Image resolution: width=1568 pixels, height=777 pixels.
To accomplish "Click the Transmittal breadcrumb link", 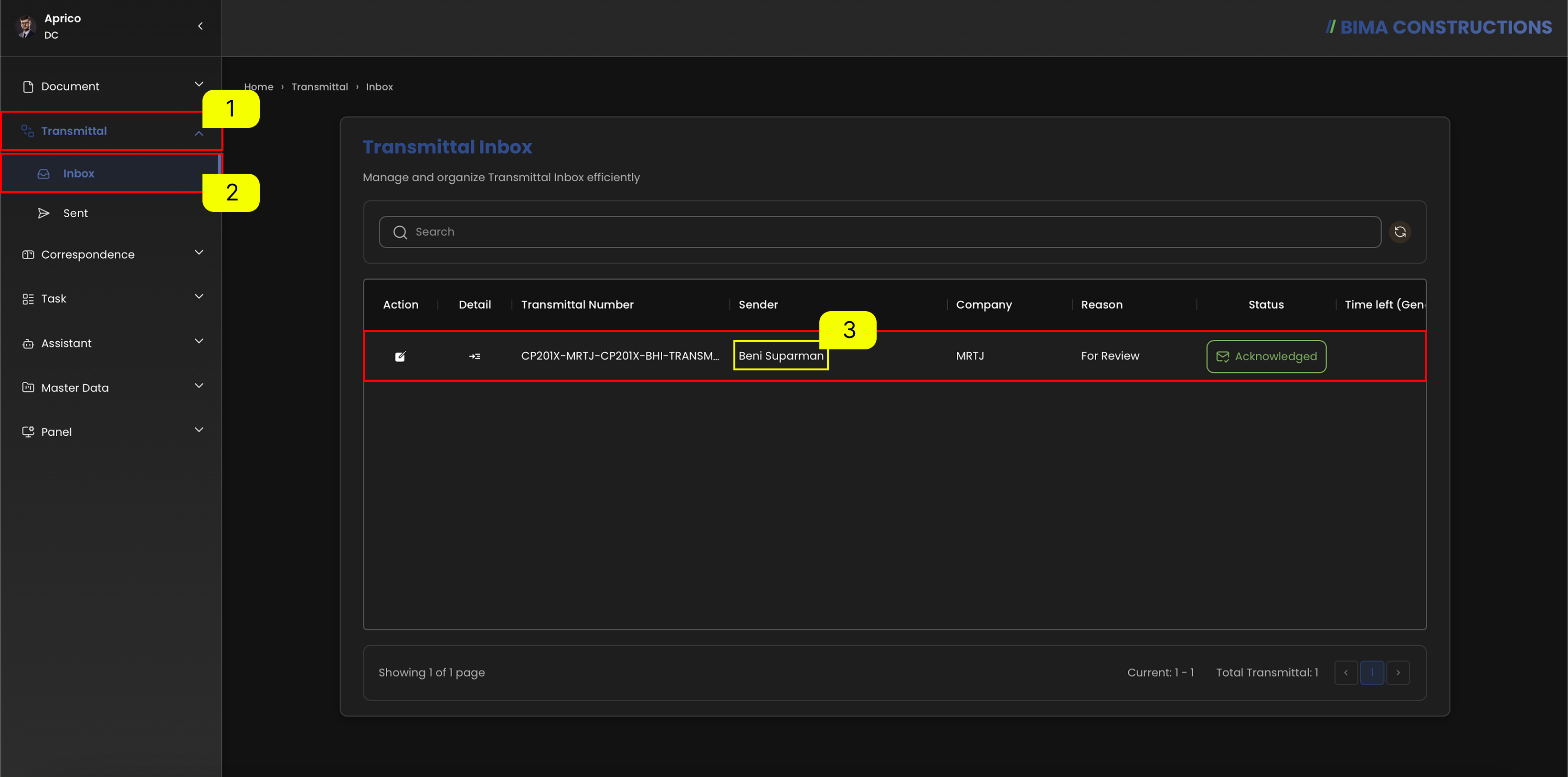I will pos(319,87).
